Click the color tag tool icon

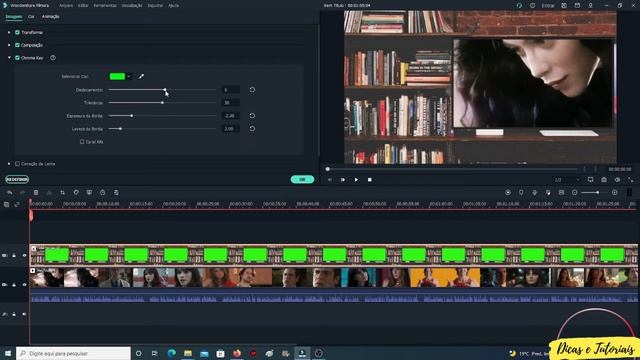click(76, 192)
